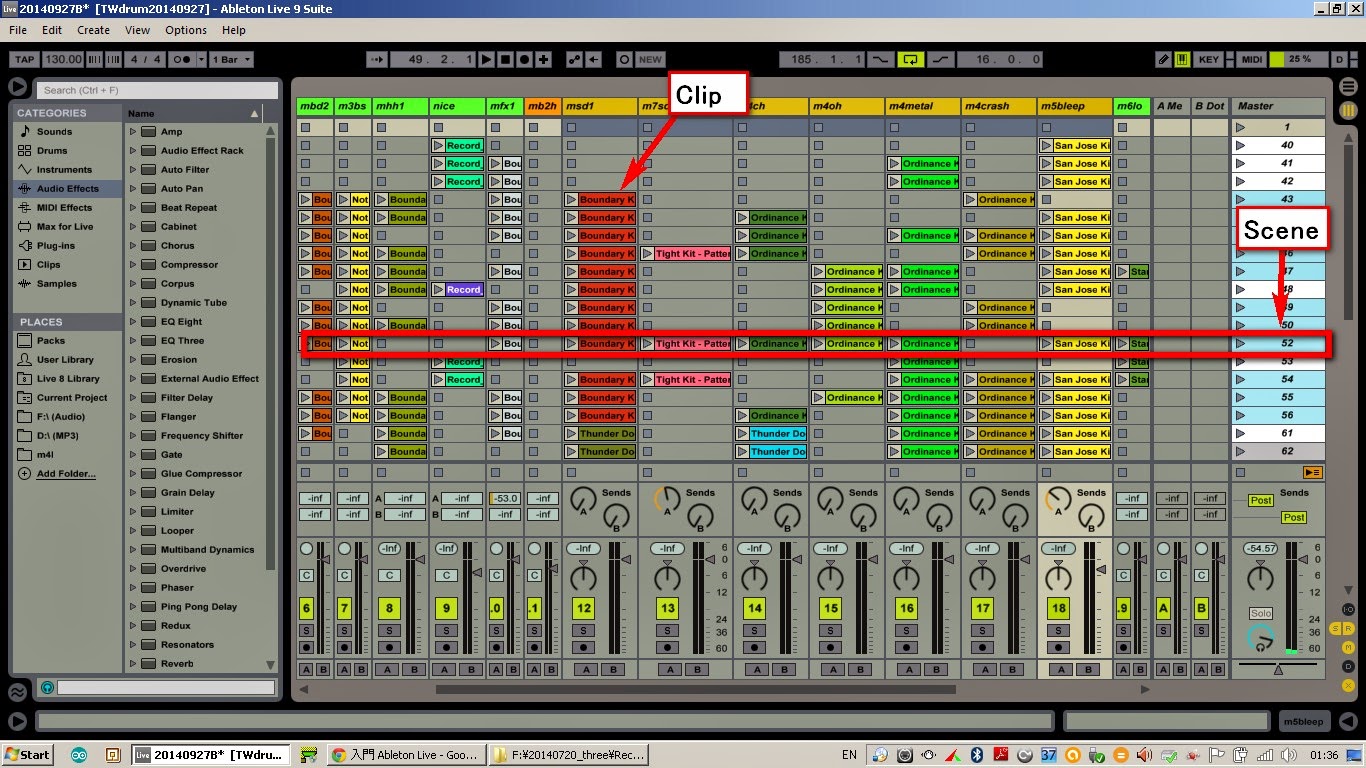Screen dimensions: 1366x768
Task: Open the File menu
Action: coord(18,30)
